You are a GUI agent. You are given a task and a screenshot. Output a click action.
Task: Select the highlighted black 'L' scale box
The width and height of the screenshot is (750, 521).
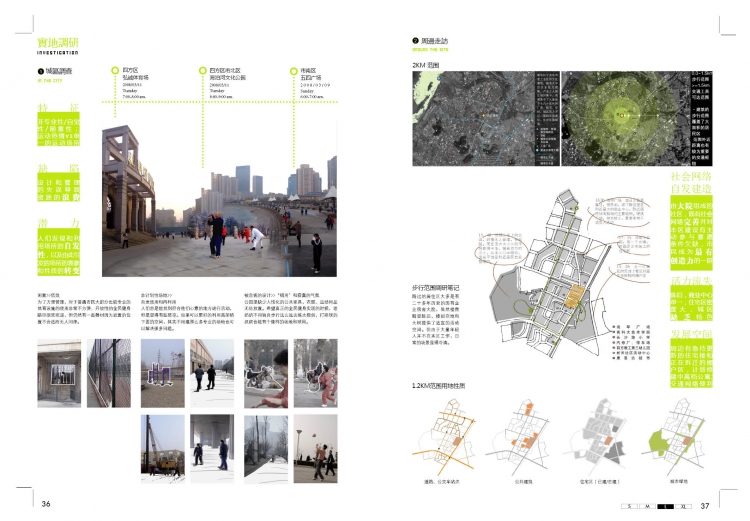(665, 506)
